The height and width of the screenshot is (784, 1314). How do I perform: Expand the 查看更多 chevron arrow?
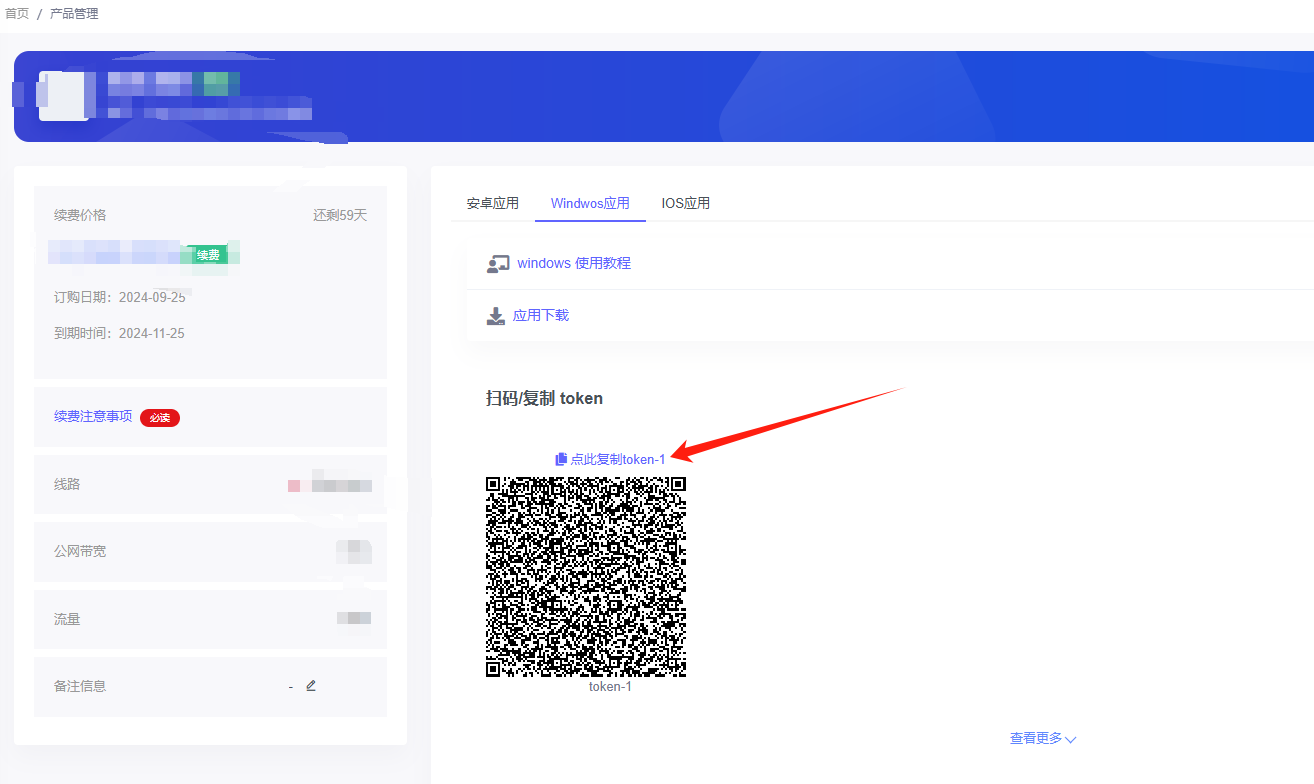(x=1071, y=740)
